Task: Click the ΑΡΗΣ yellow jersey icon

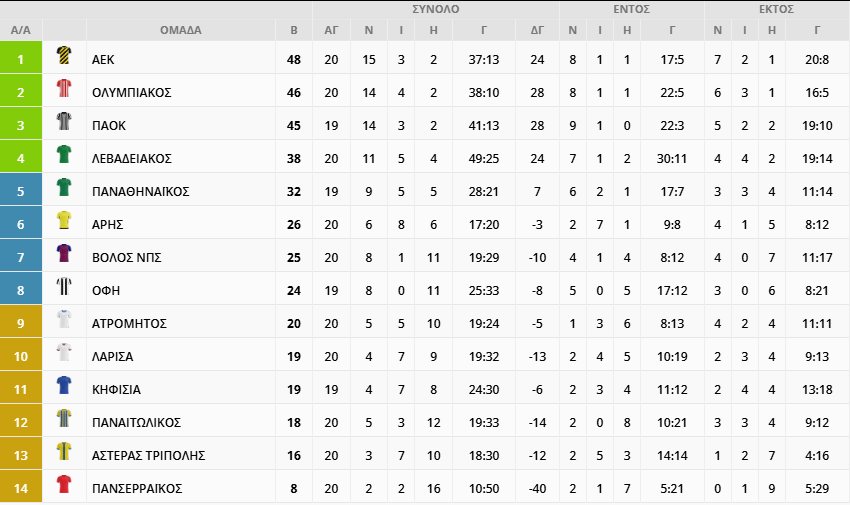Action: pos(64,222)
